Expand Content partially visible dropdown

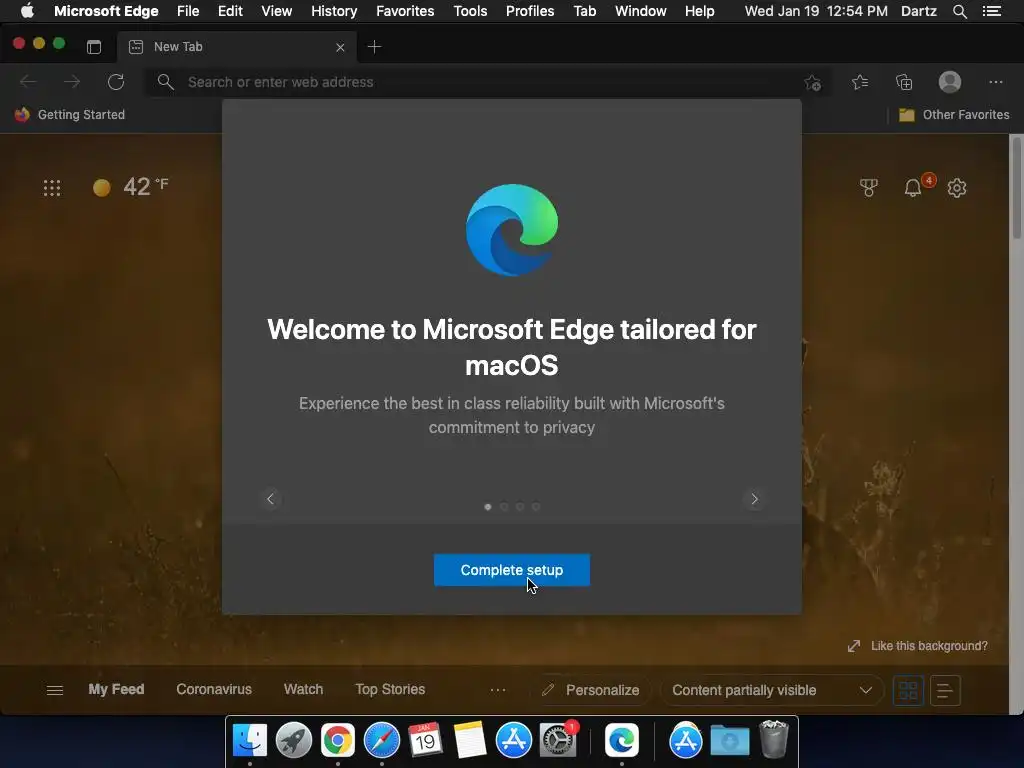point(772,690)
